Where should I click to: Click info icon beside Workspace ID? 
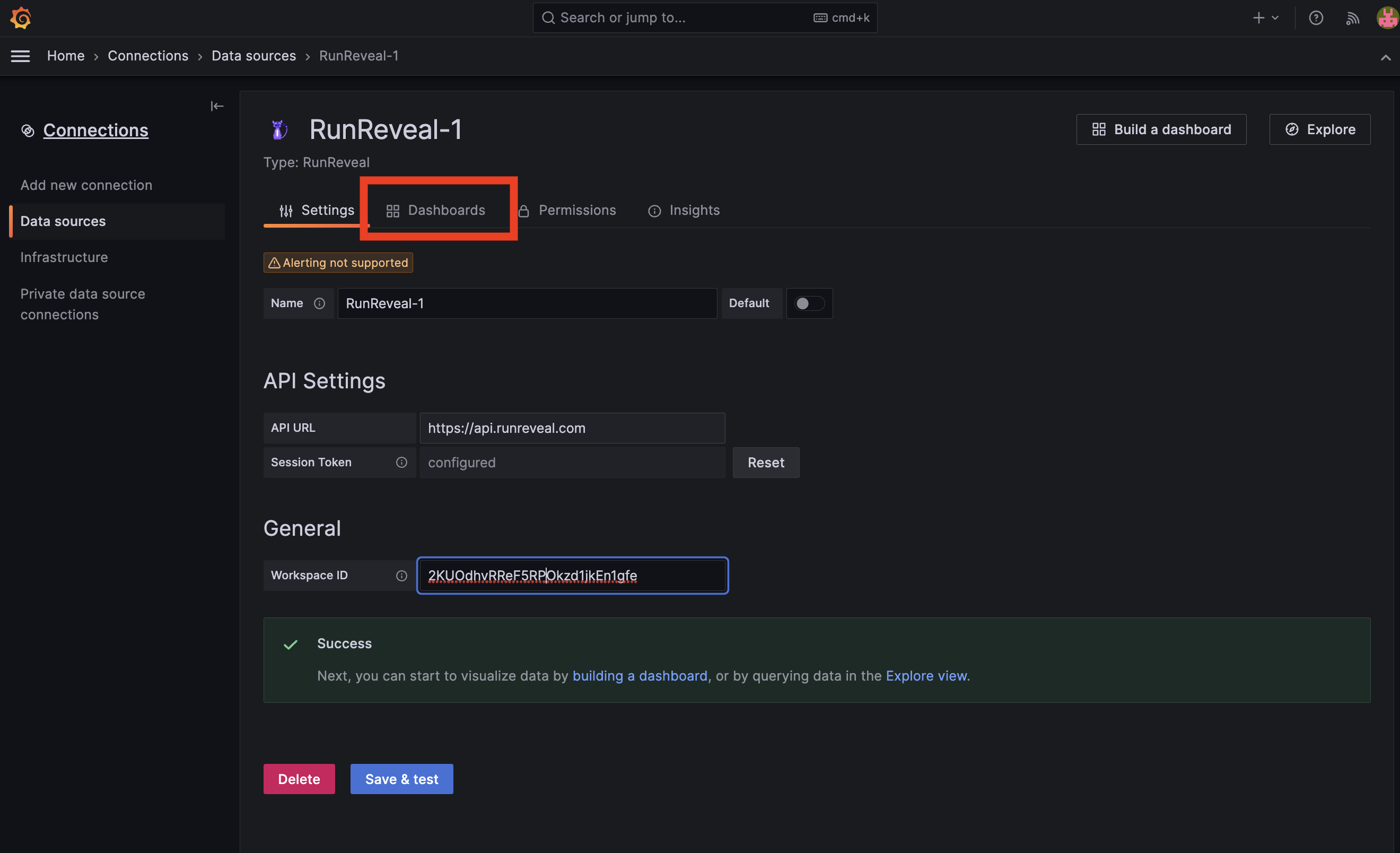click(401, 576)
